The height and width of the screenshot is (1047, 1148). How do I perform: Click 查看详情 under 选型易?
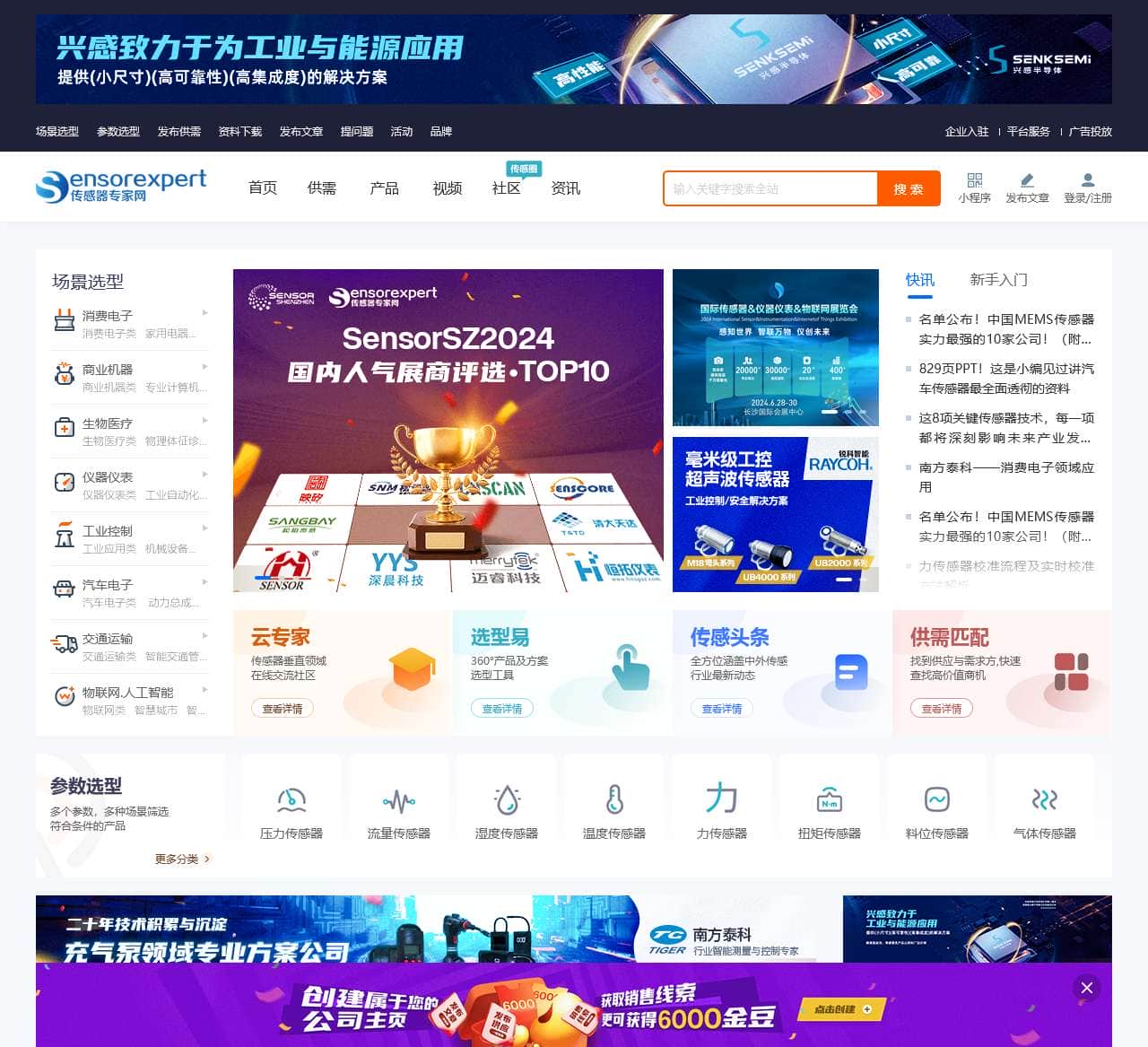tap(502, 709)
